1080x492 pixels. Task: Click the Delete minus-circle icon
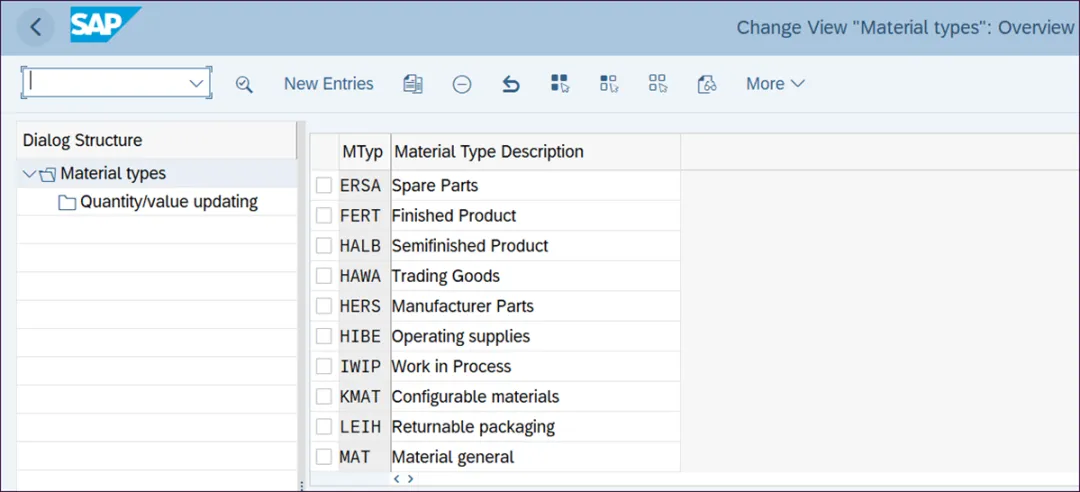462,84
